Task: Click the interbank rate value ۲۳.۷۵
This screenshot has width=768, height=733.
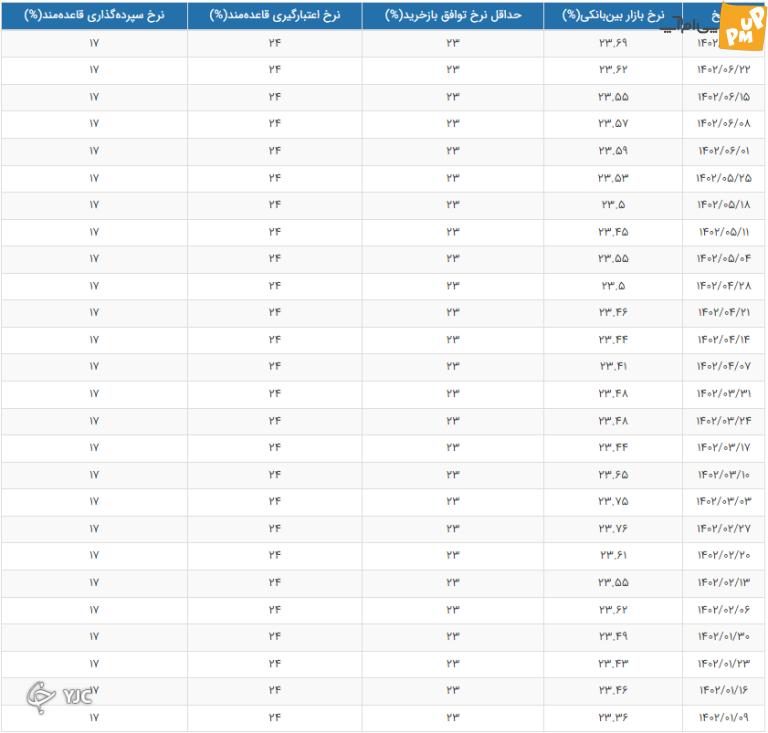Action: 613,501
